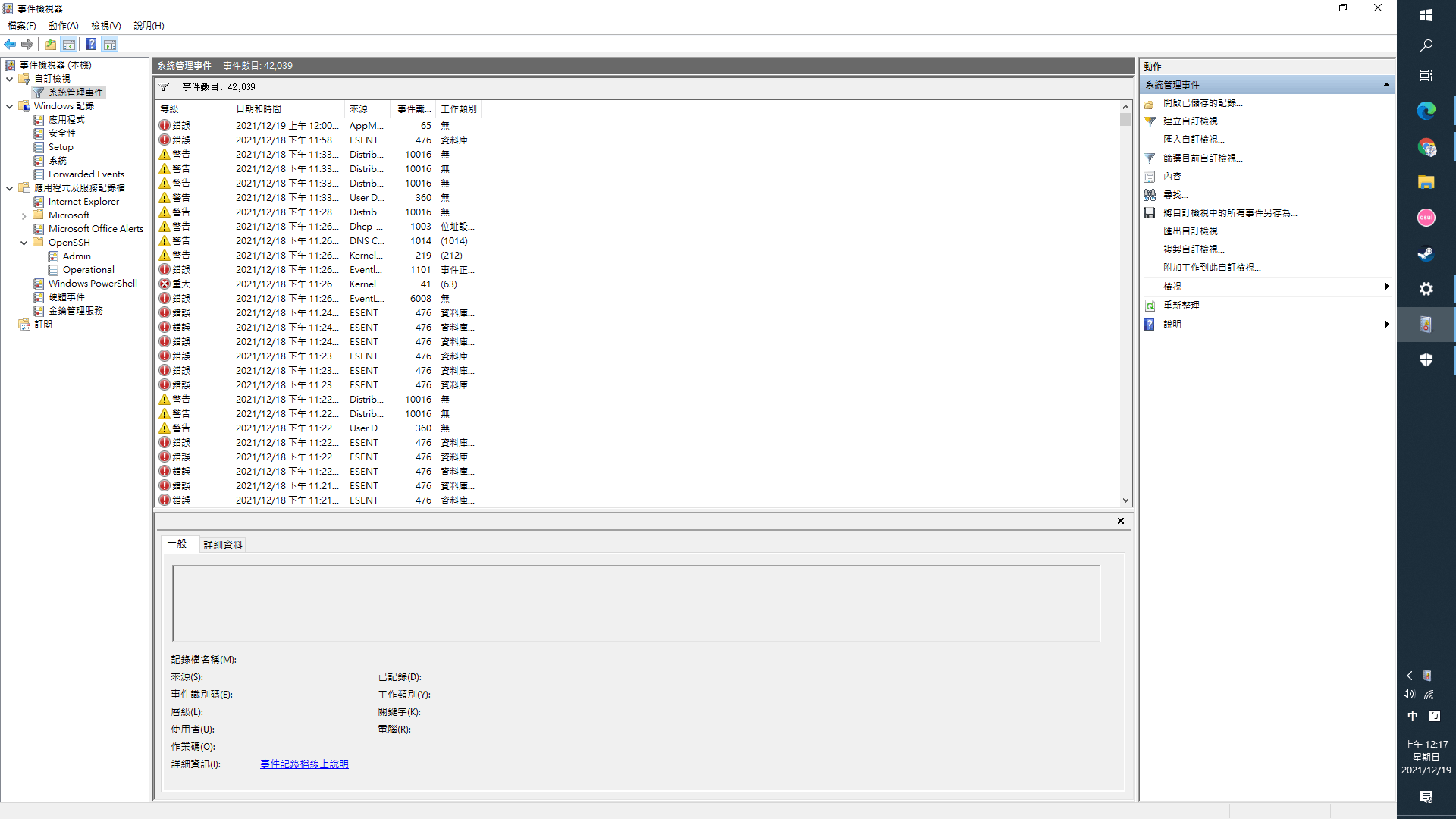This screenshot has height=819, width=1456.
Task: Open the 檔案(F) menu
Action: tap(21, 26)
